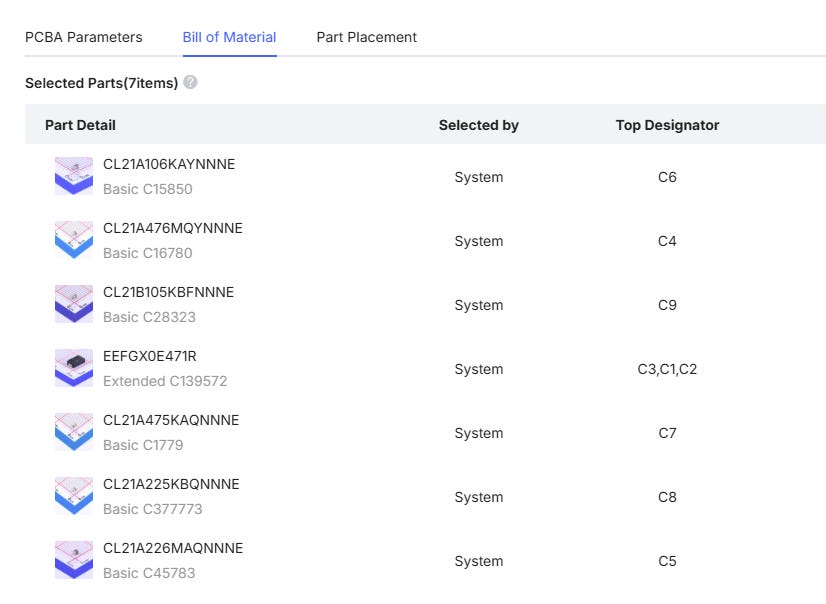Select the CL21A226MAQNNNE part thumbnail
The height and width of the screenshot is (604, 826).
click(x=74, y=560)
